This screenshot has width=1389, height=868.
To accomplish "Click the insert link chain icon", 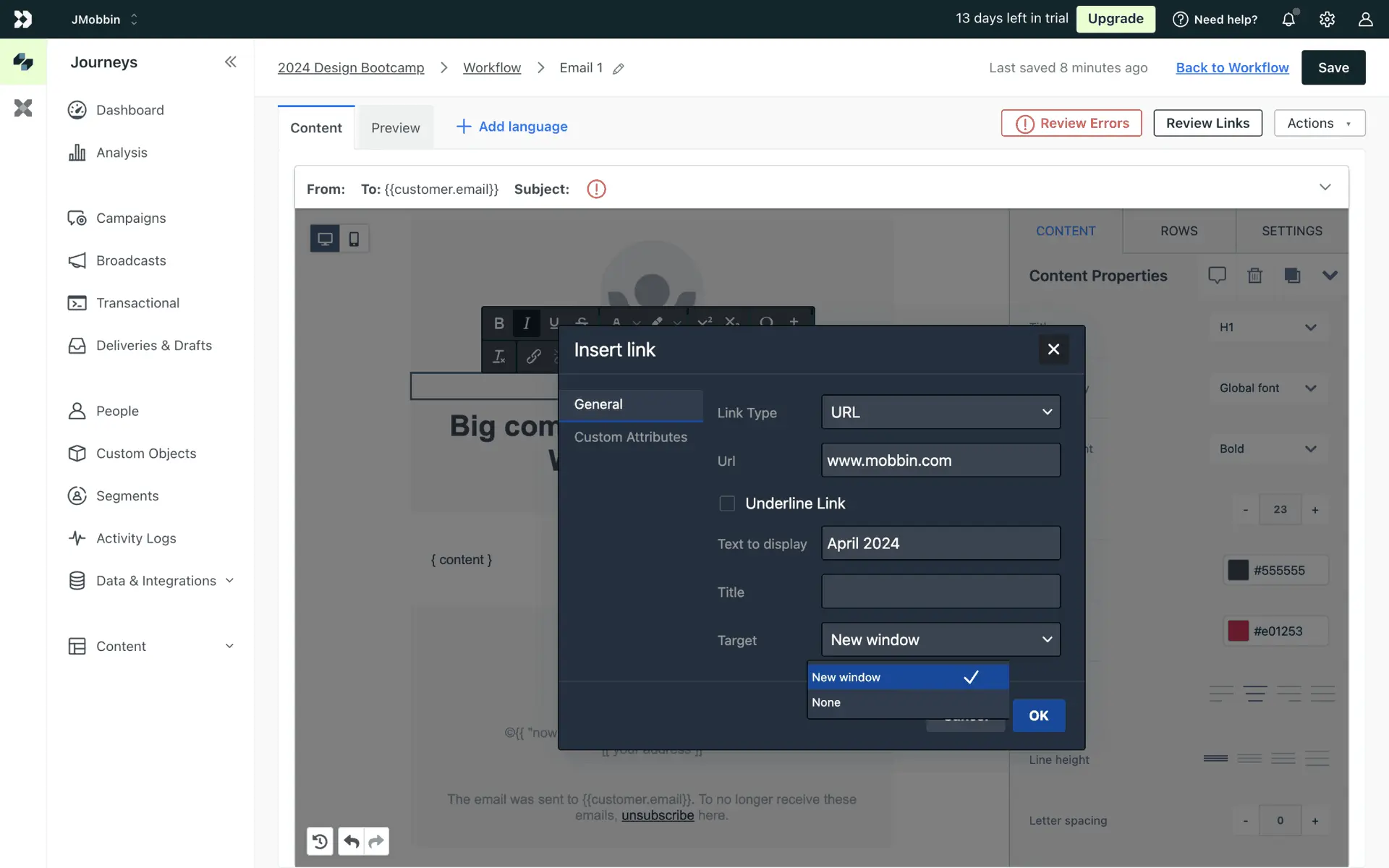I will click(x=533, y=356).
